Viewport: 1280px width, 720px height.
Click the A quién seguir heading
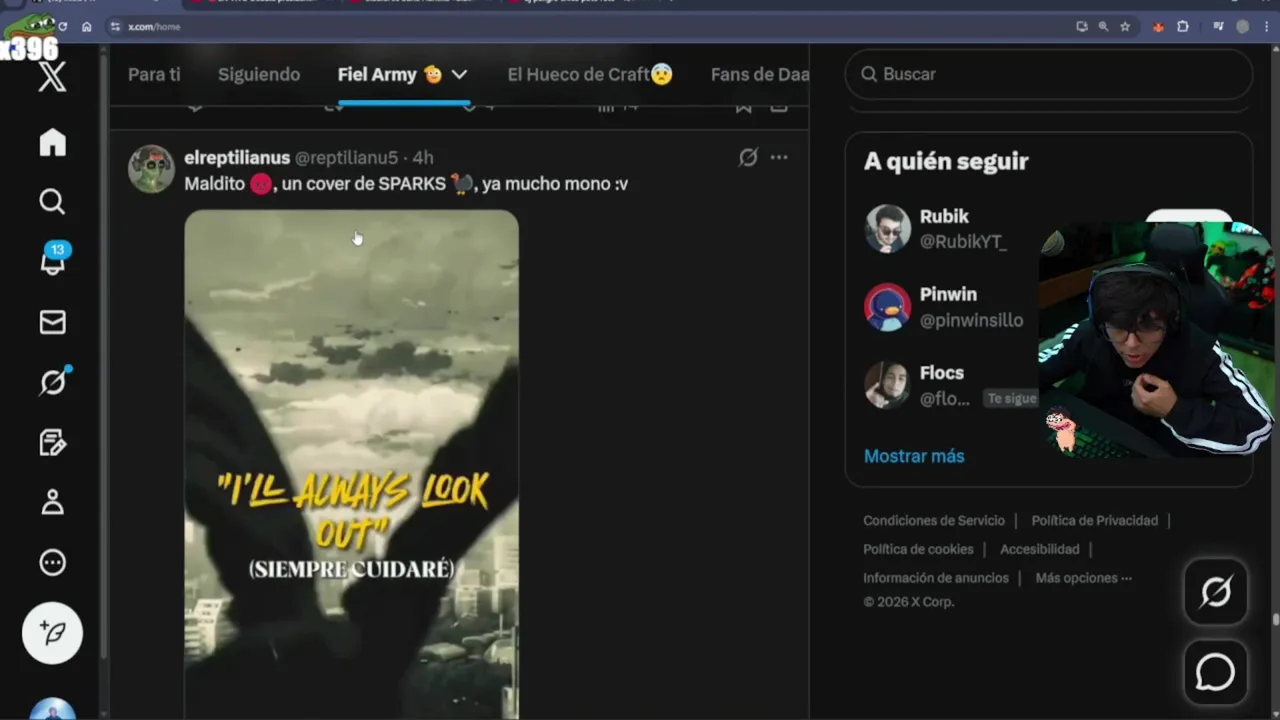946,161
